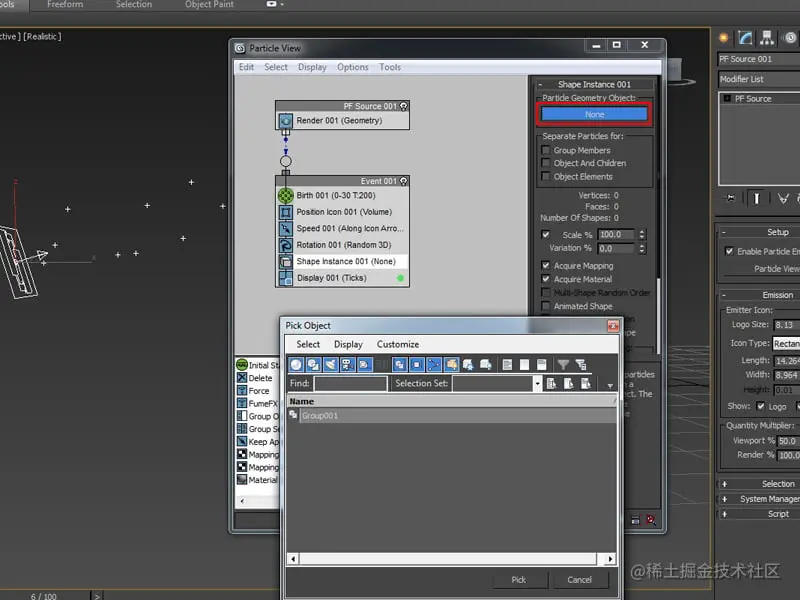The width and height of the screenshot is (800, 600).
Task: Click the Rotation 001 operator icon
Action: (286, 245)
